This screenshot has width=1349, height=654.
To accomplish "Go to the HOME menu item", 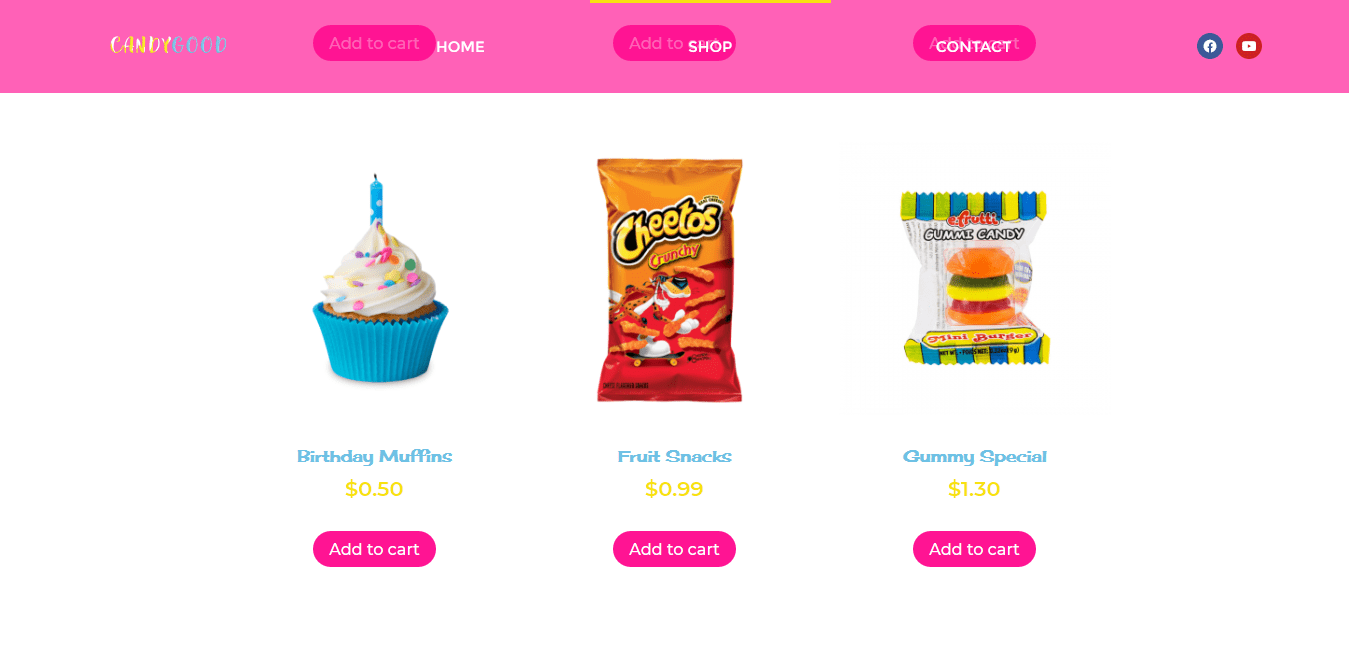I will pyautogui.click(x=460, y=47).
